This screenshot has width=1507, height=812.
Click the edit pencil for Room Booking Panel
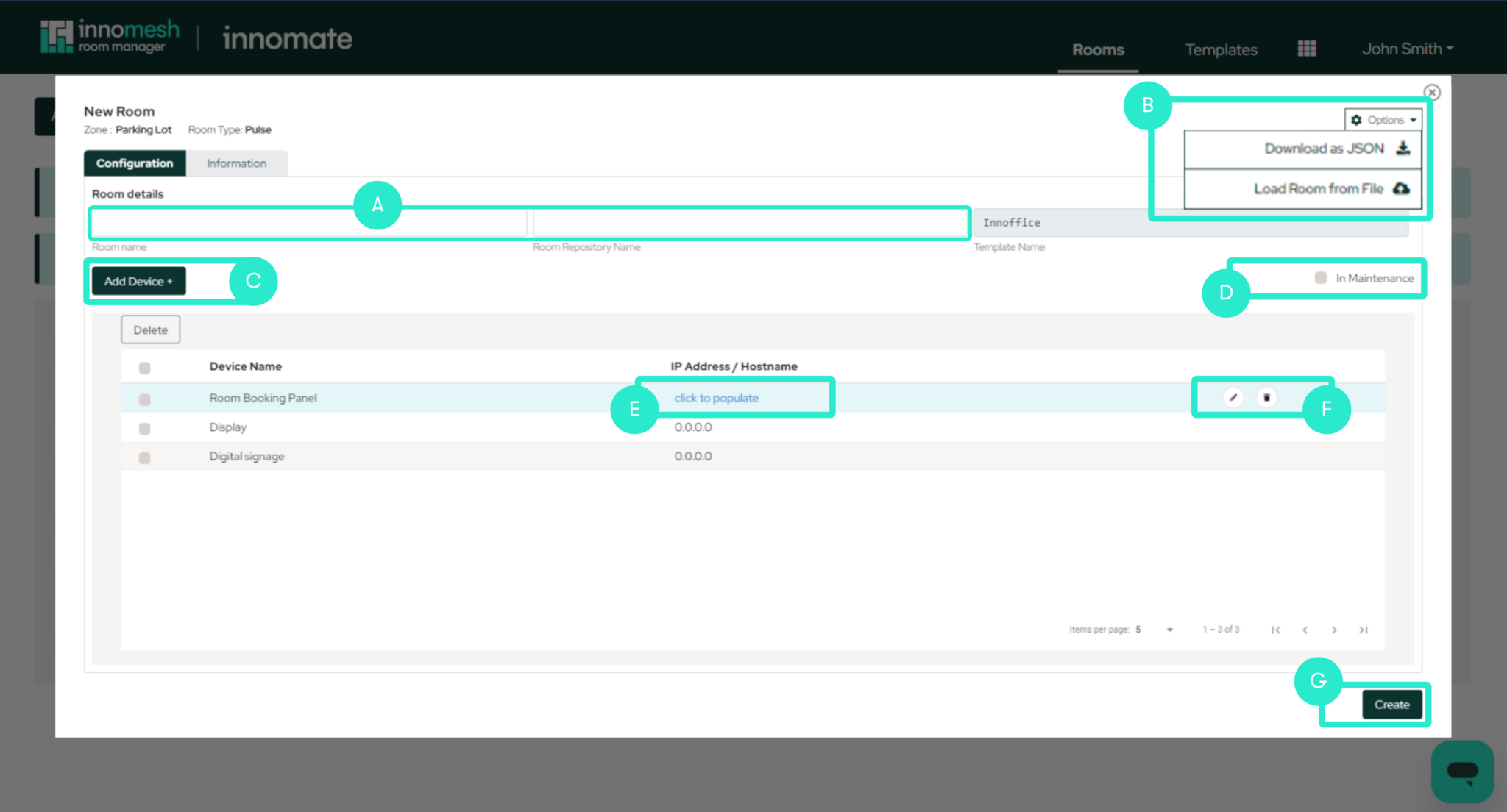coord(1233,397)
